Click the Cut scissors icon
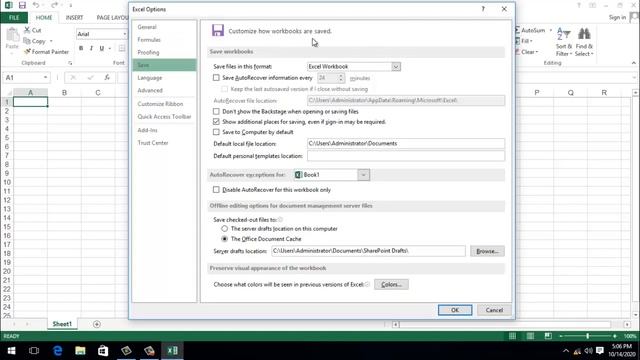The image size is (640, 360). point(27,30)
